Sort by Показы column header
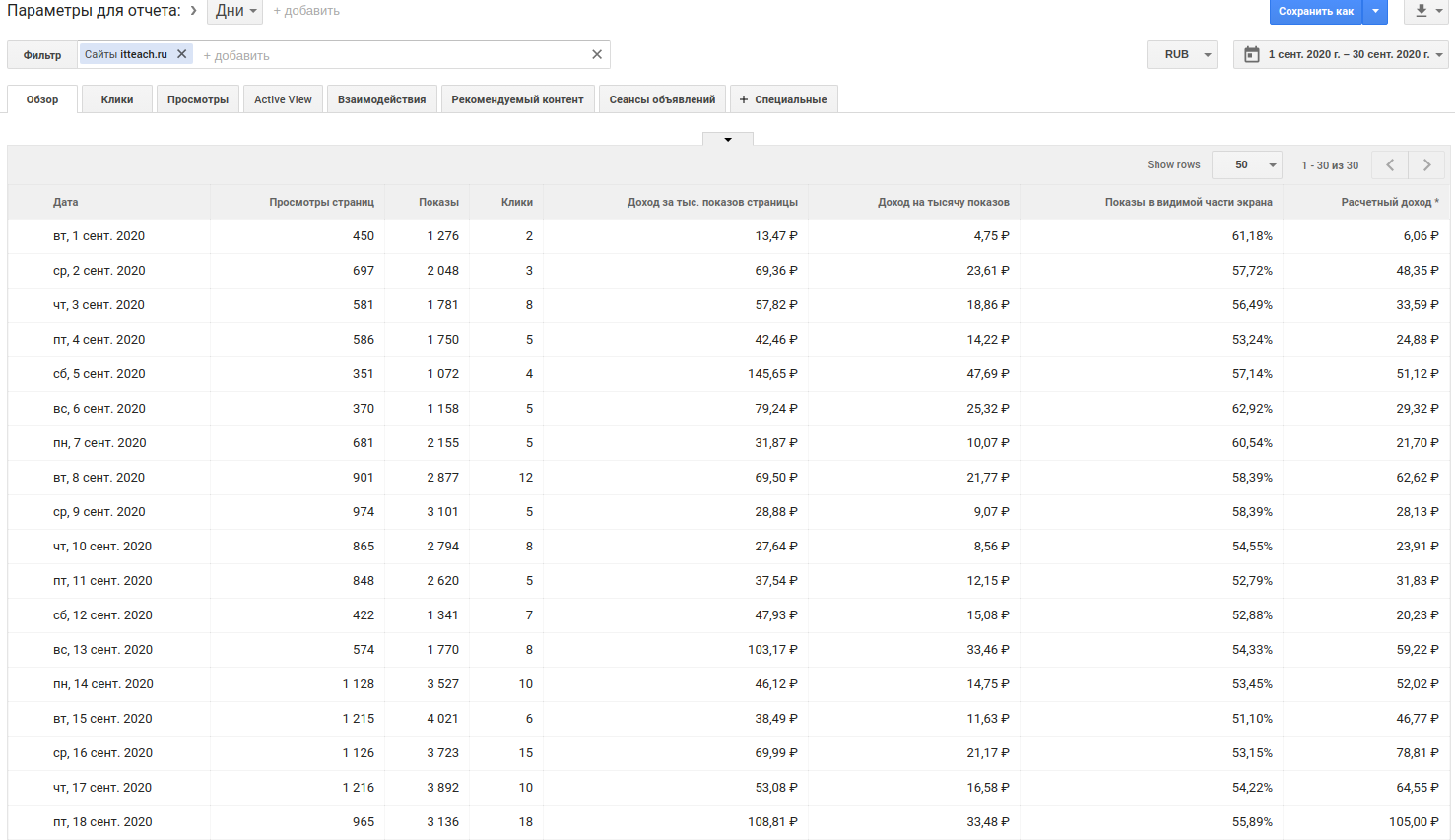Image resolution: width=1455 pixels, height=840 pixels. pos(438,202)
